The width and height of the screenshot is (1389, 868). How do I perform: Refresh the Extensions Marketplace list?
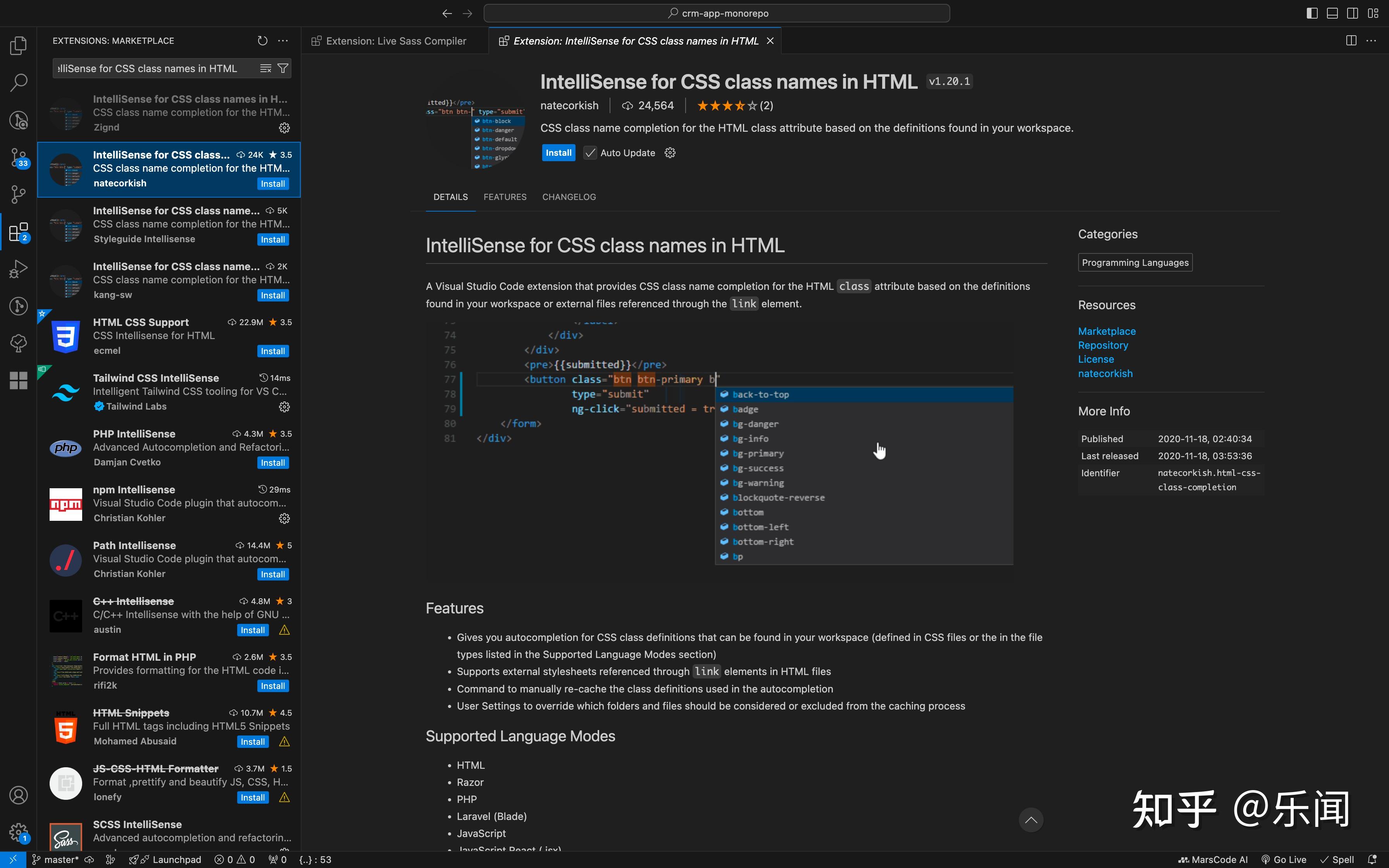tap(263, 41)
